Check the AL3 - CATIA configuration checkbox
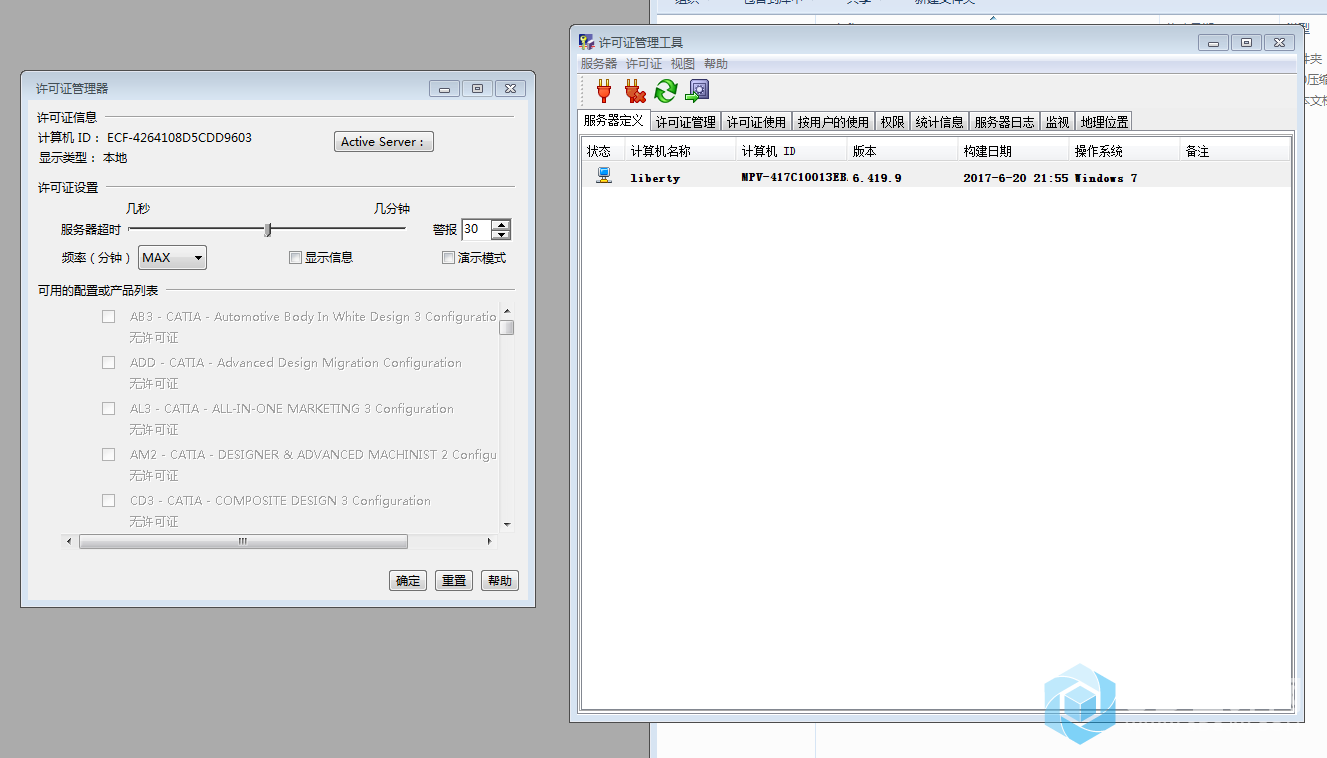This screenshot has width=1327, height=758. pyautogui.click(x=108, y=409)
